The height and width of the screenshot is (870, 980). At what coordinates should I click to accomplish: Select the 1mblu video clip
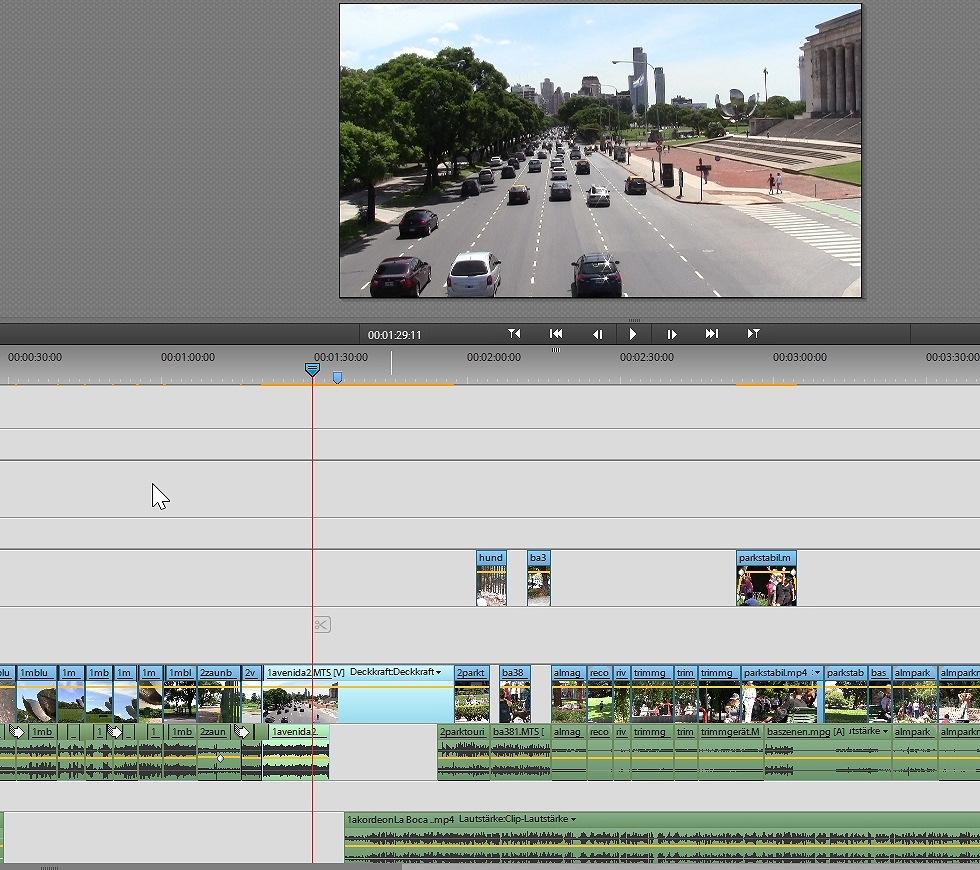click(x=37, y=694)
